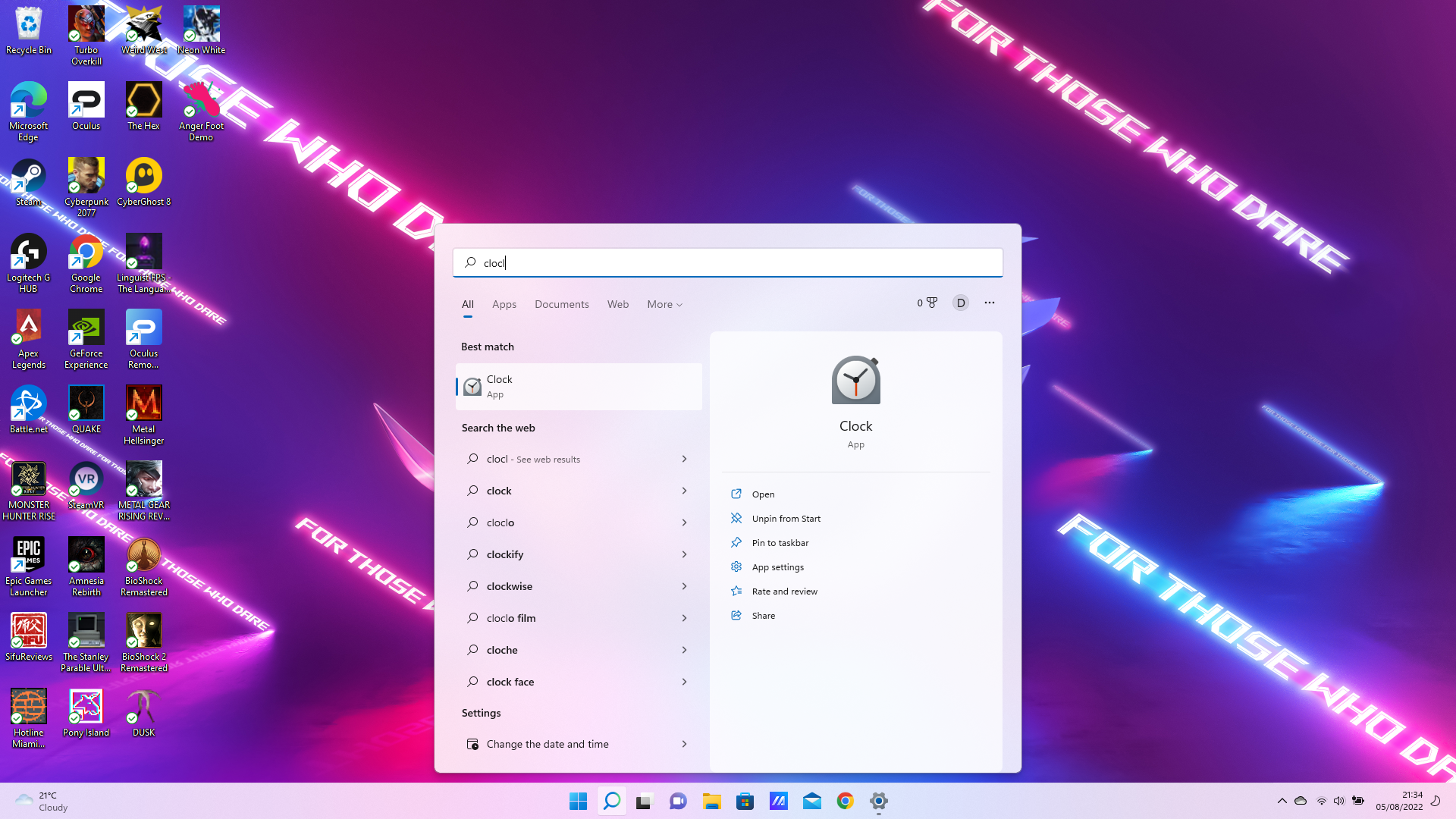Click the search input field
Screen dimensions: 1456x819
point(728,262)
